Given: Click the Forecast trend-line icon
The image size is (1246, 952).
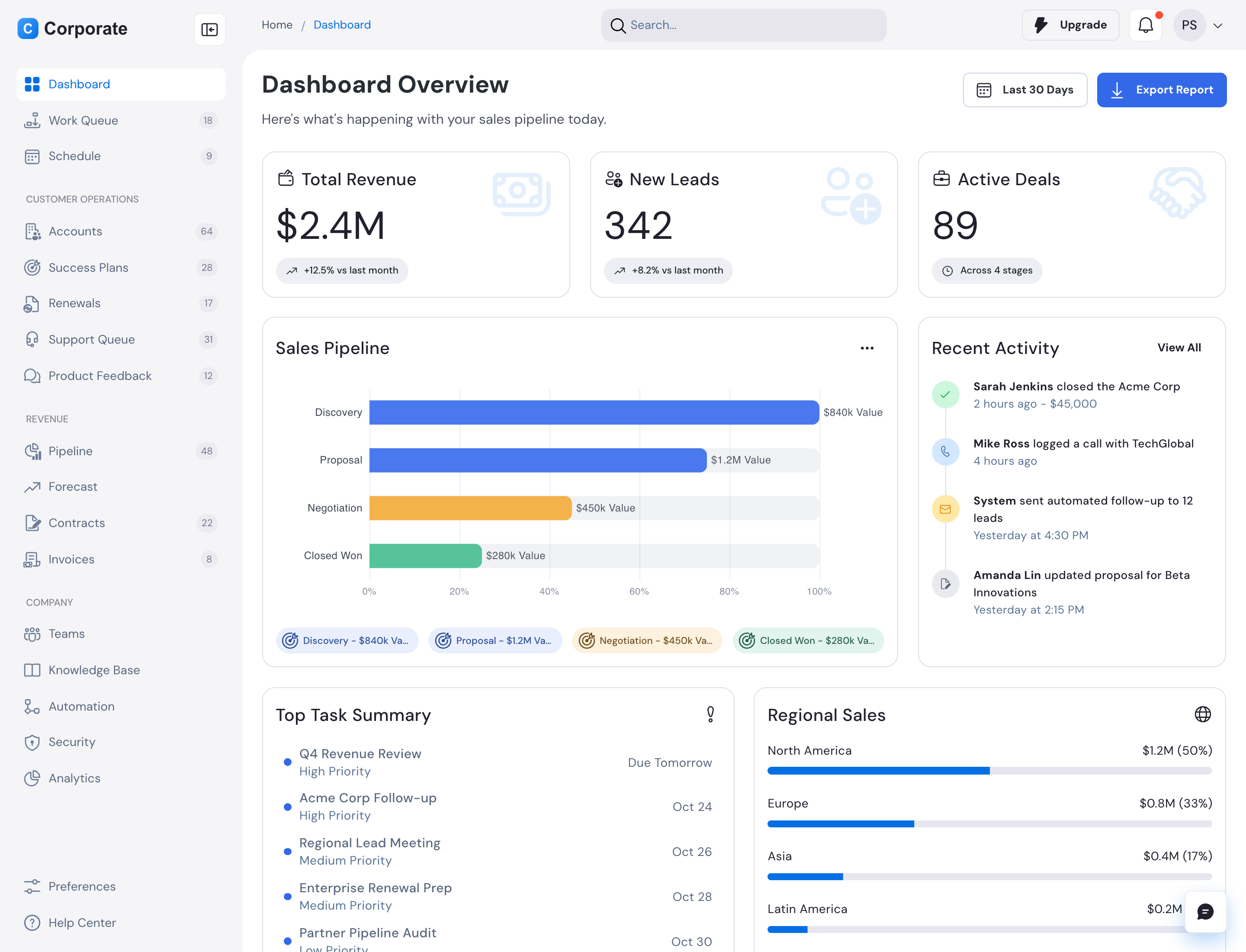Looking at the screenshot, I should point(32,487).
